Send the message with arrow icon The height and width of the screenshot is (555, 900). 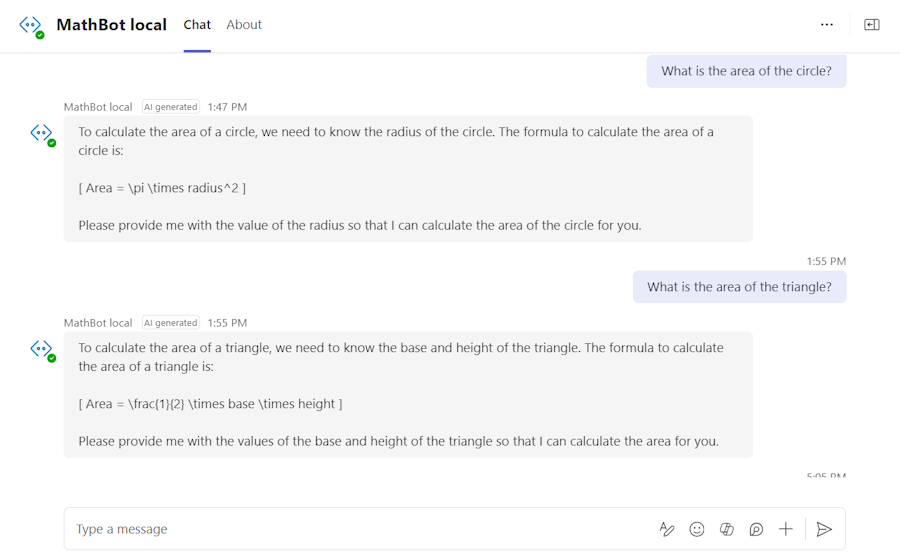tap(824, 529)
